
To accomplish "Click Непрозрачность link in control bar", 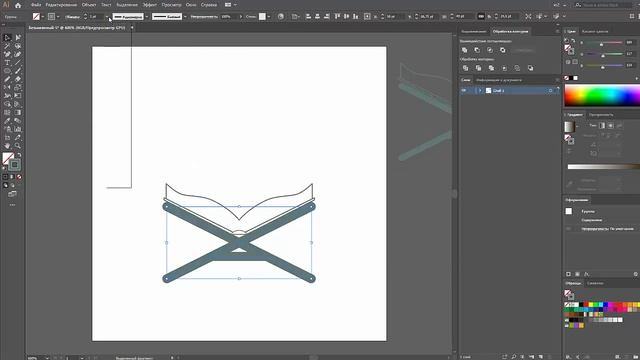I will click(x=204, y=17).
